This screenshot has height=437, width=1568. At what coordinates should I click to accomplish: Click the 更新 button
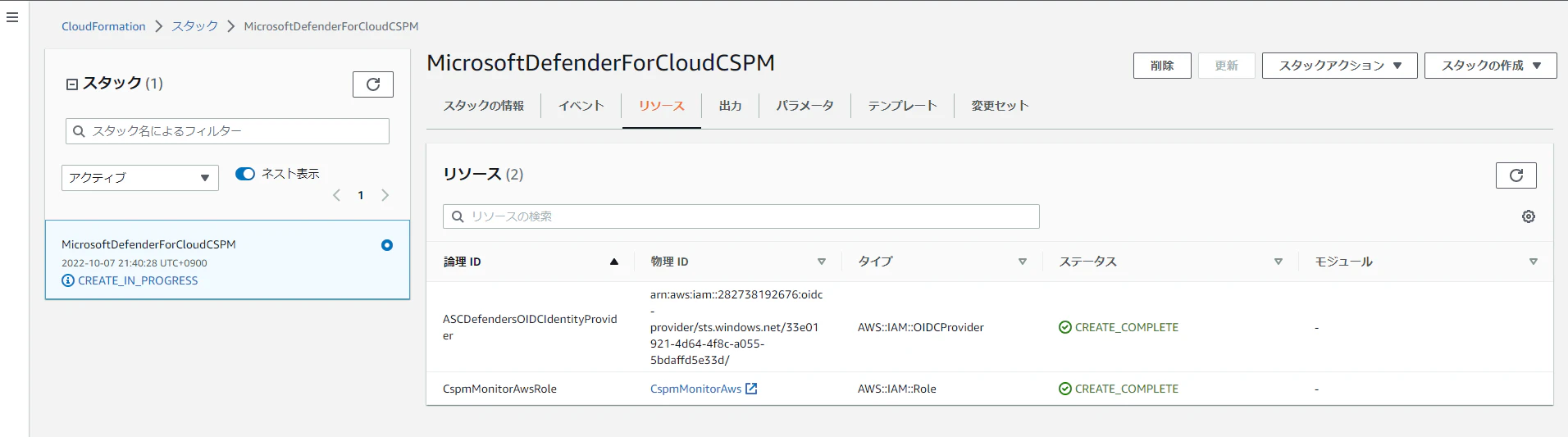pyautogui.click(x=1226, y=66)
